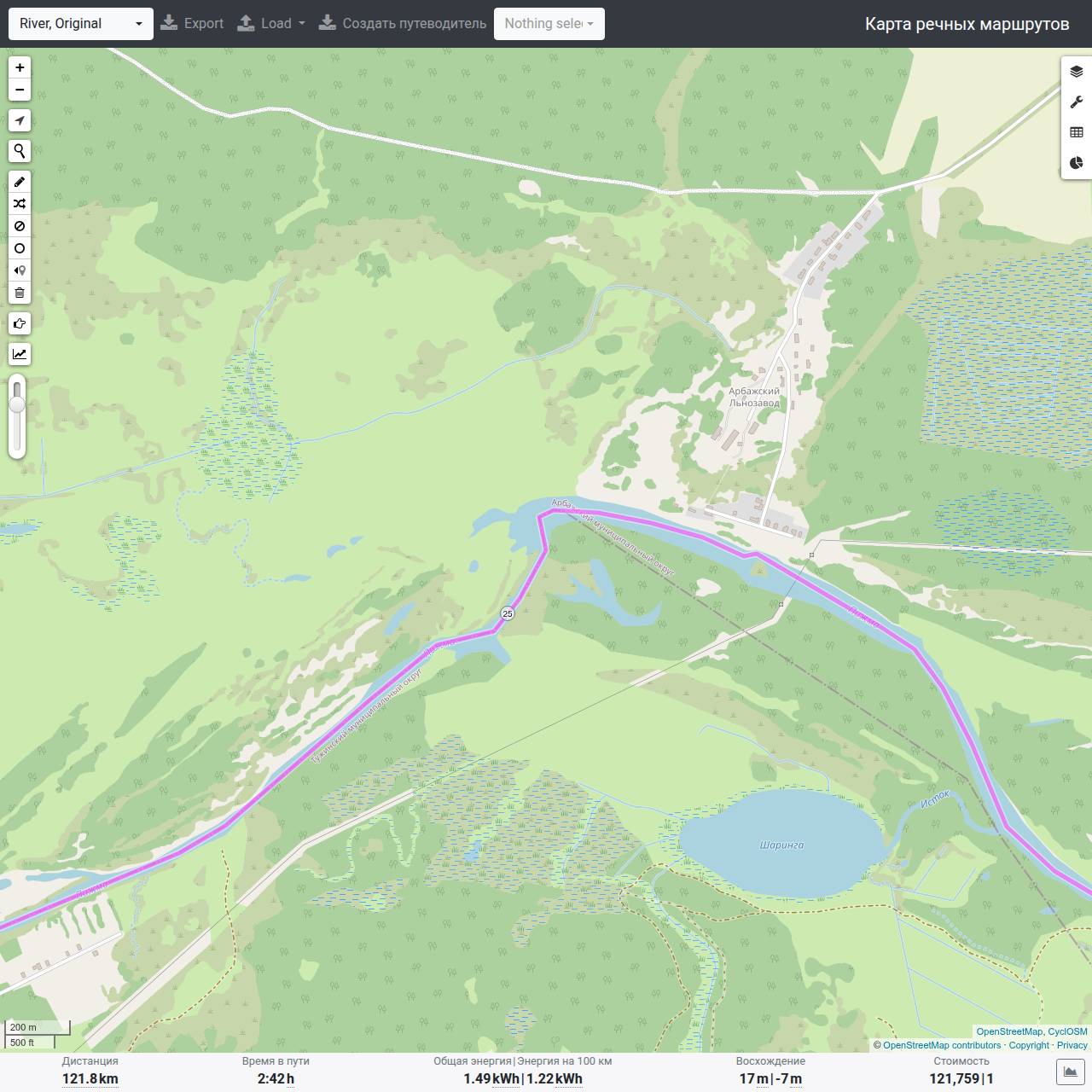The width and height of the screenshot is (1092, 1092).
Task: Delete route with the trash icon
Action: coord(20,293)
